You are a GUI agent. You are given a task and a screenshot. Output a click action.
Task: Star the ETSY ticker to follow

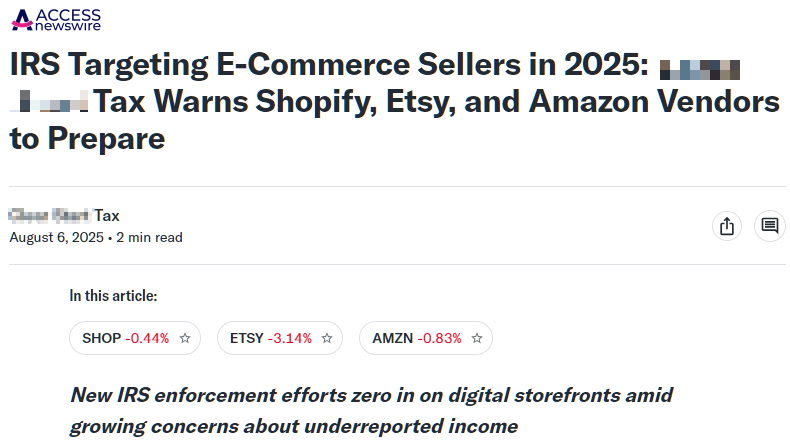(327, 338)
